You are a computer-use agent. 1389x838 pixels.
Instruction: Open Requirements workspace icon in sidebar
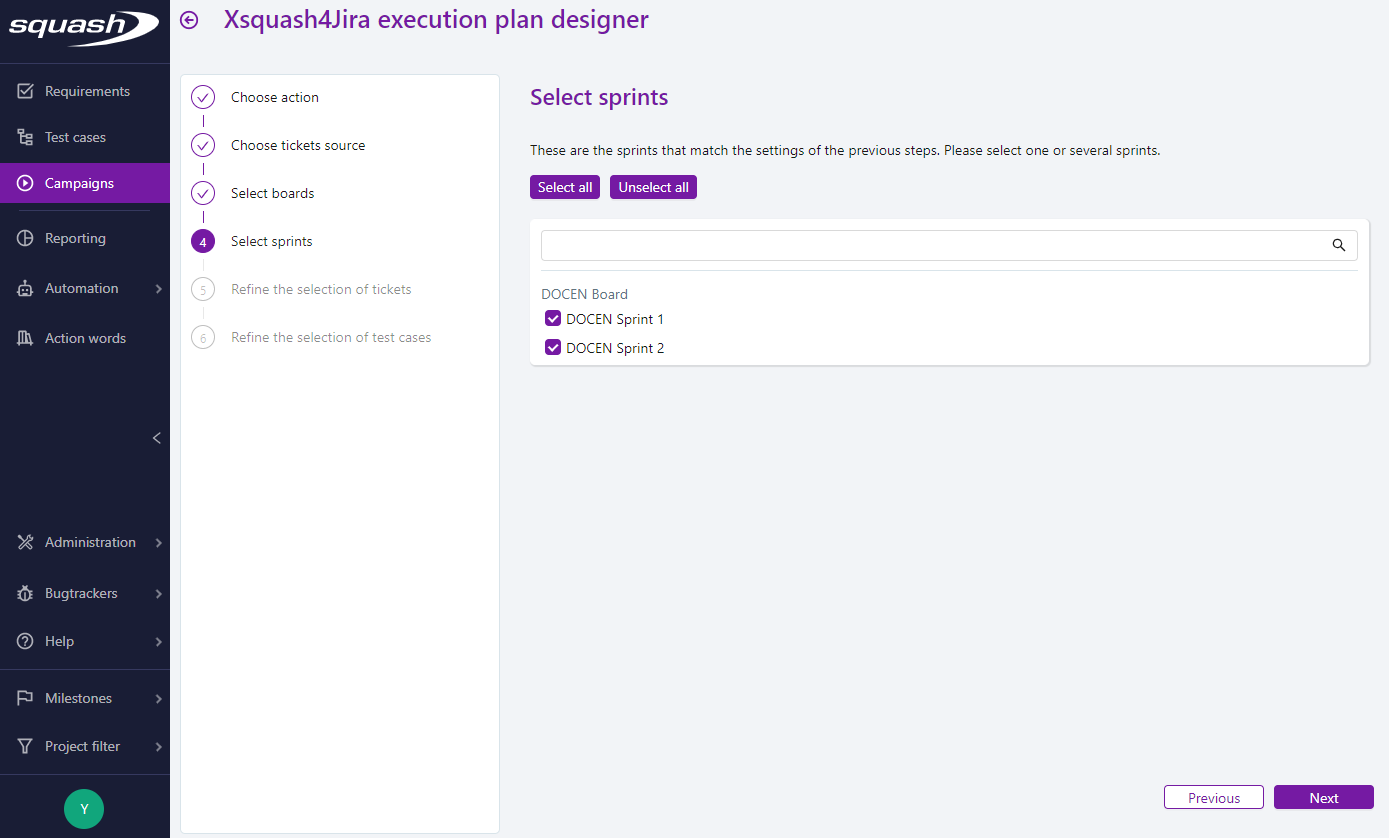tap(26, 91)
